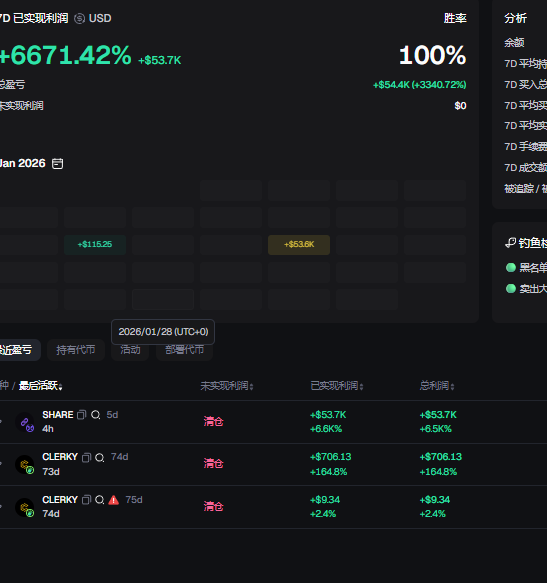Screen dimensions: 547x583
Task: Click the +$53.6K calendar day cell
Action: click(299, 245)
